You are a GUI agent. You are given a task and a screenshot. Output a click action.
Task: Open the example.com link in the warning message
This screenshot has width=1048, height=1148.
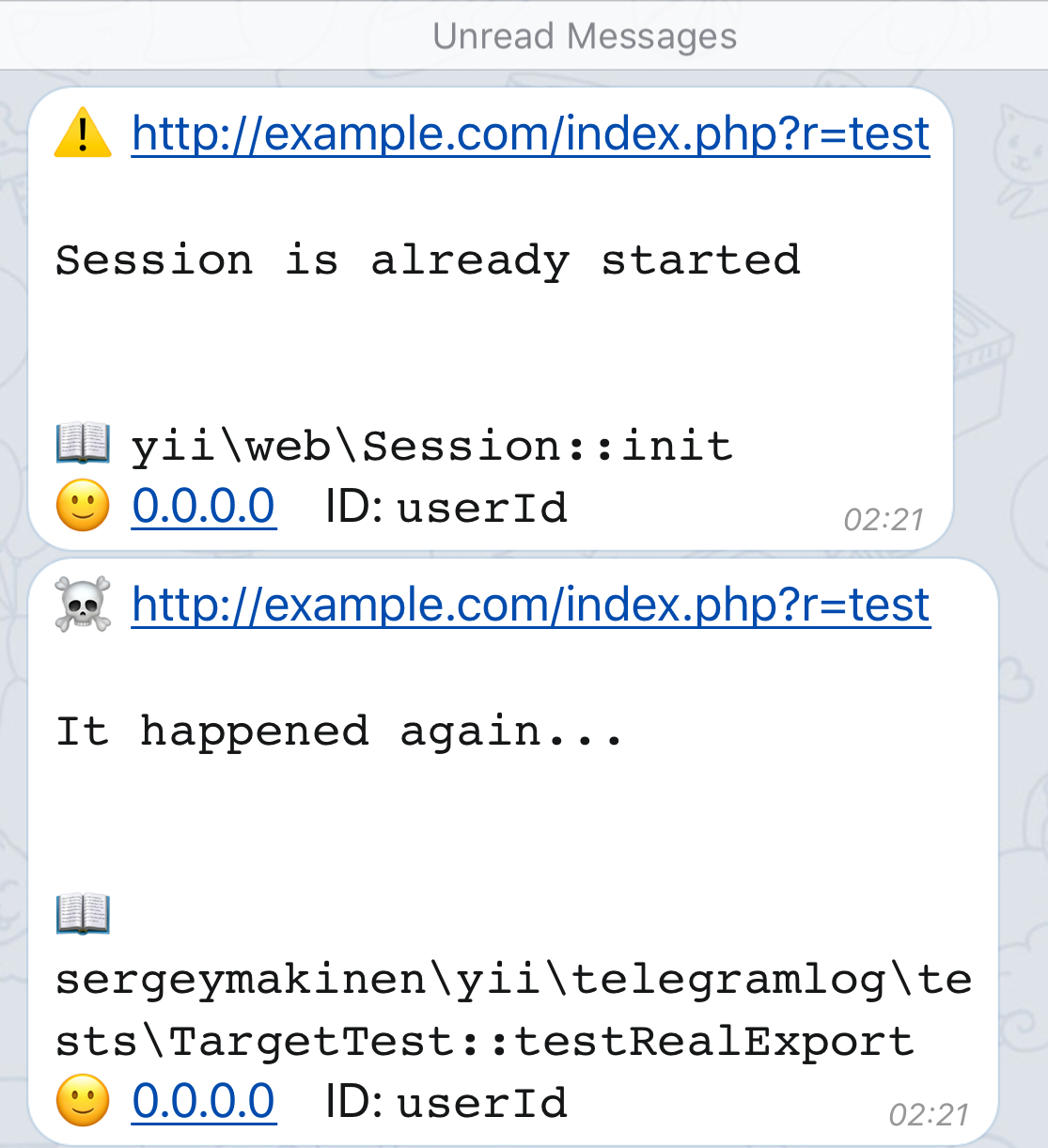[529, 134]
